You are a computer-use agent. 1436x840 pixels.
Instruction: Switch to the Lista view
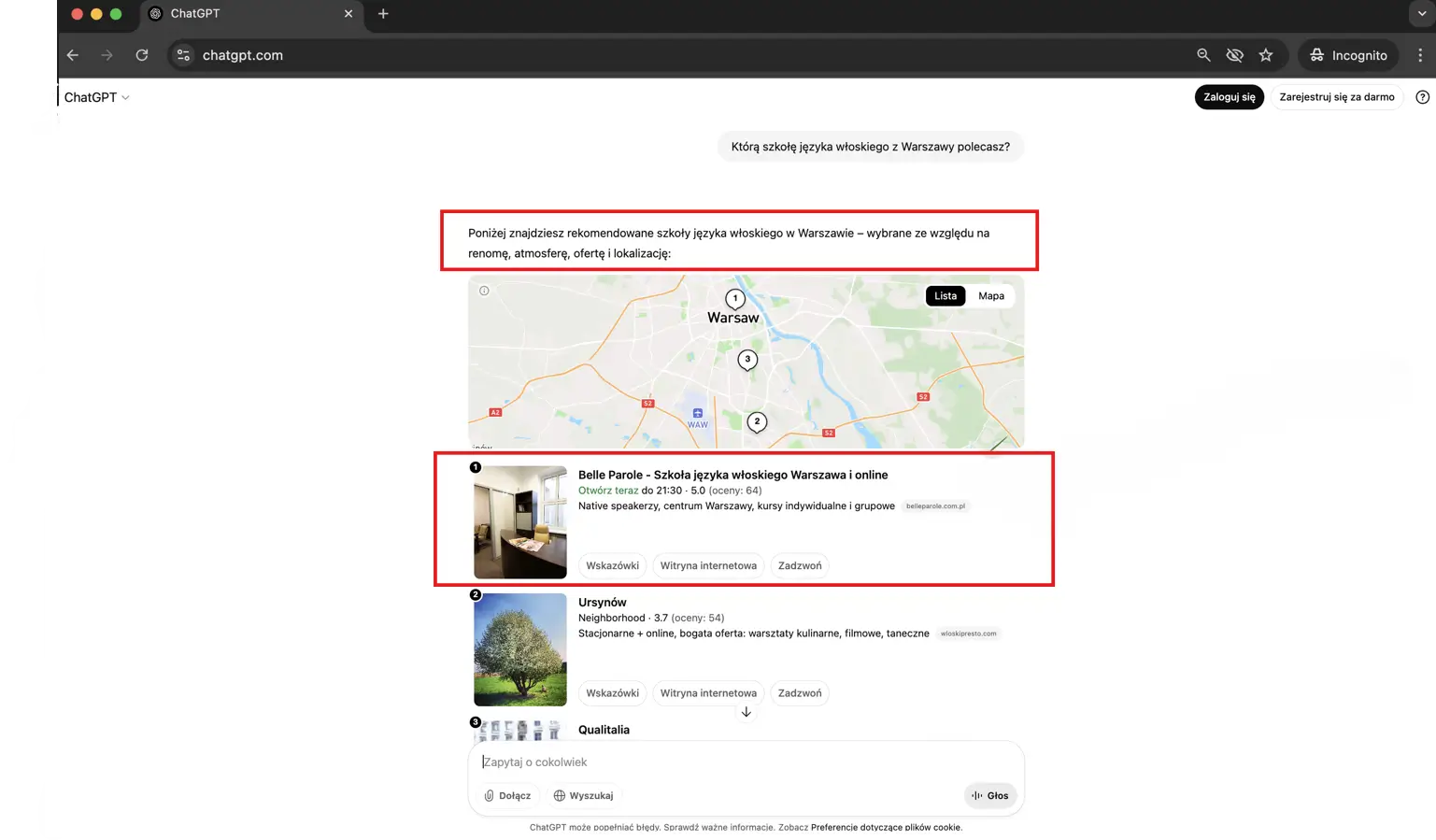pos(945,296)
